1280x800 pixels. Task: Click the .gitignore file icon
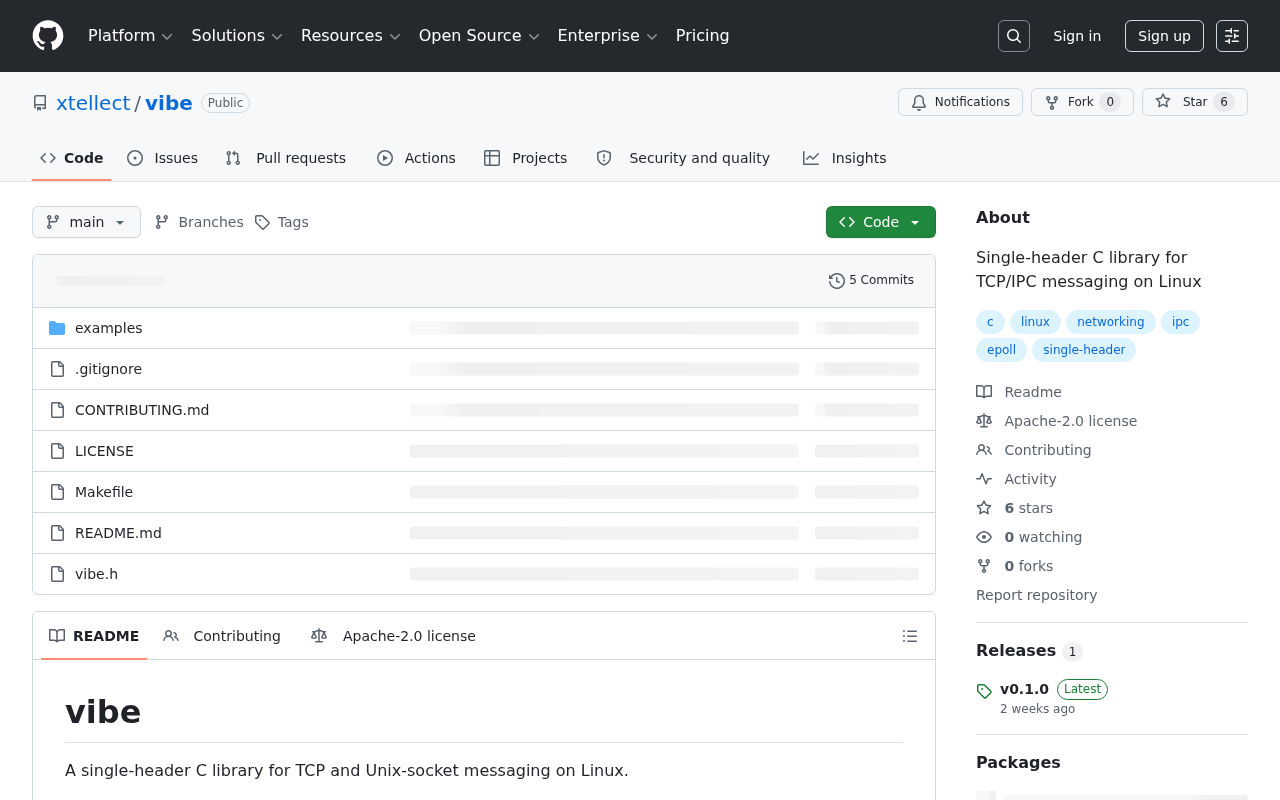[x=57, y=369]
